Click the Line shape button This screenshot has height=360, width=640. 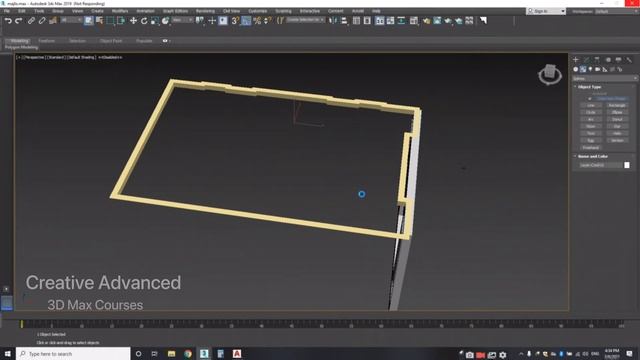(x=591, y=105)
